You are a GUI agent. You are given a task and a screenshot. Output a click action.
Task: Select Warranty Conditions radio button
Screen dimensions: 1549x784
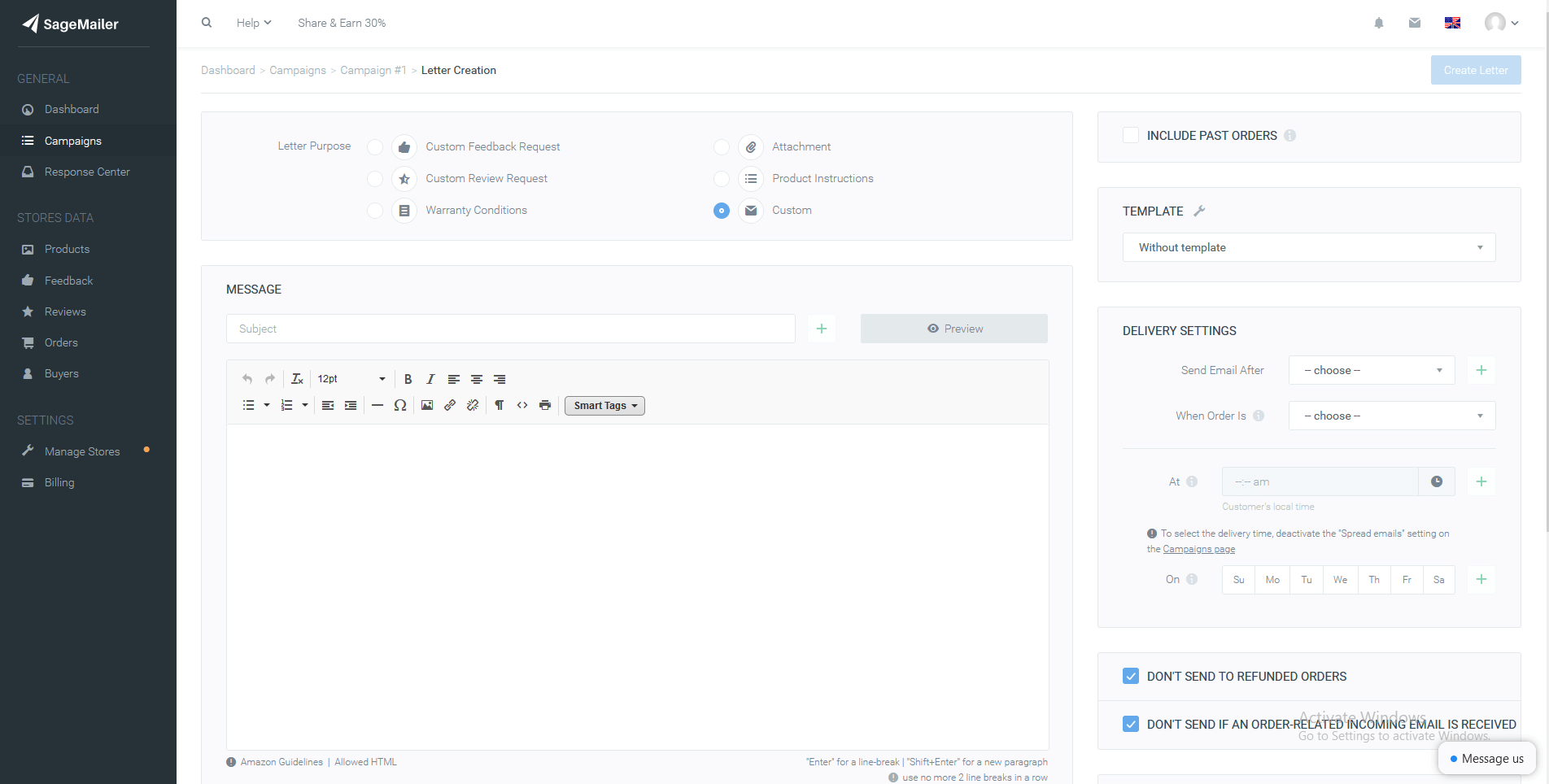click(x=375, y=211)
